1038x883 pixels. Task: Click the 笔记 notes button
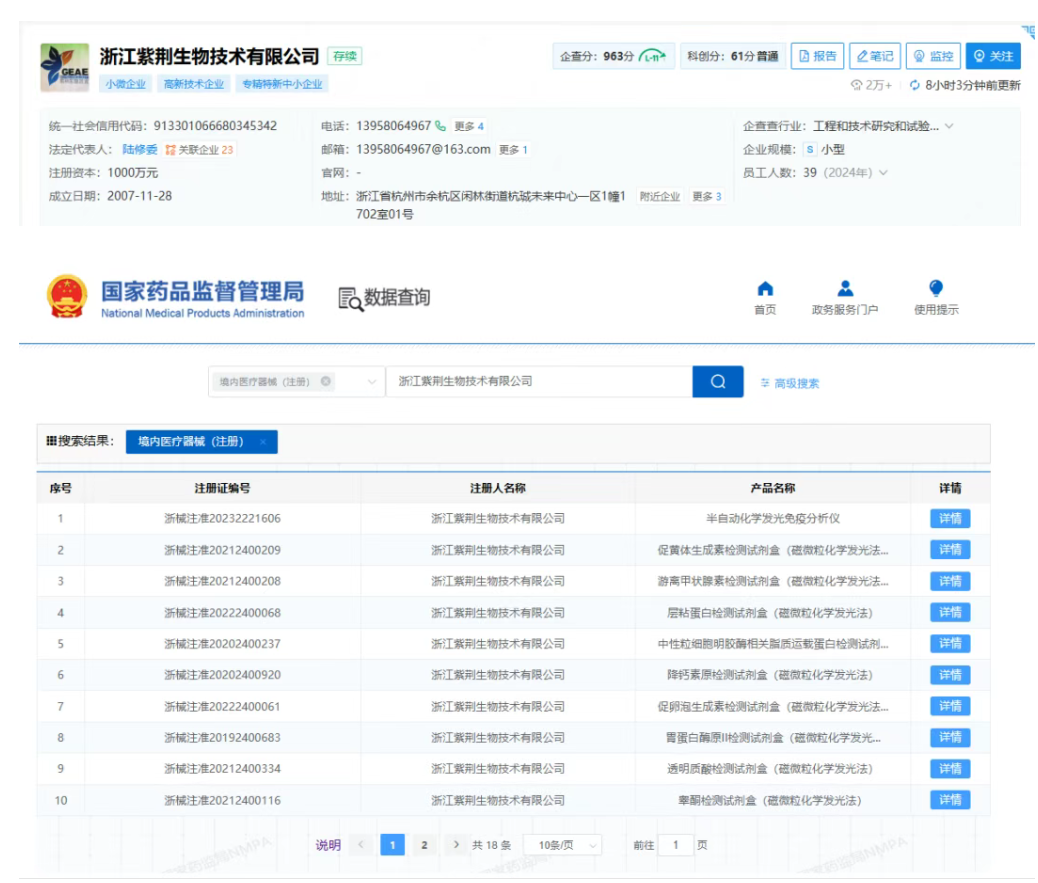coord(875,56)
